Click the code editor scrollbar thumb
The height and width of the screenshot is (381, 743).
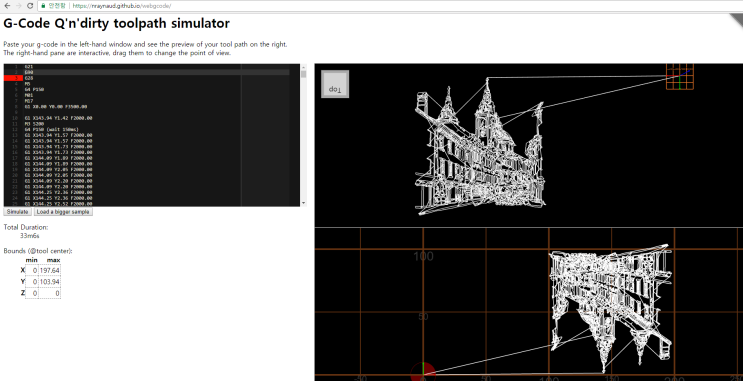tap(303, 74)
